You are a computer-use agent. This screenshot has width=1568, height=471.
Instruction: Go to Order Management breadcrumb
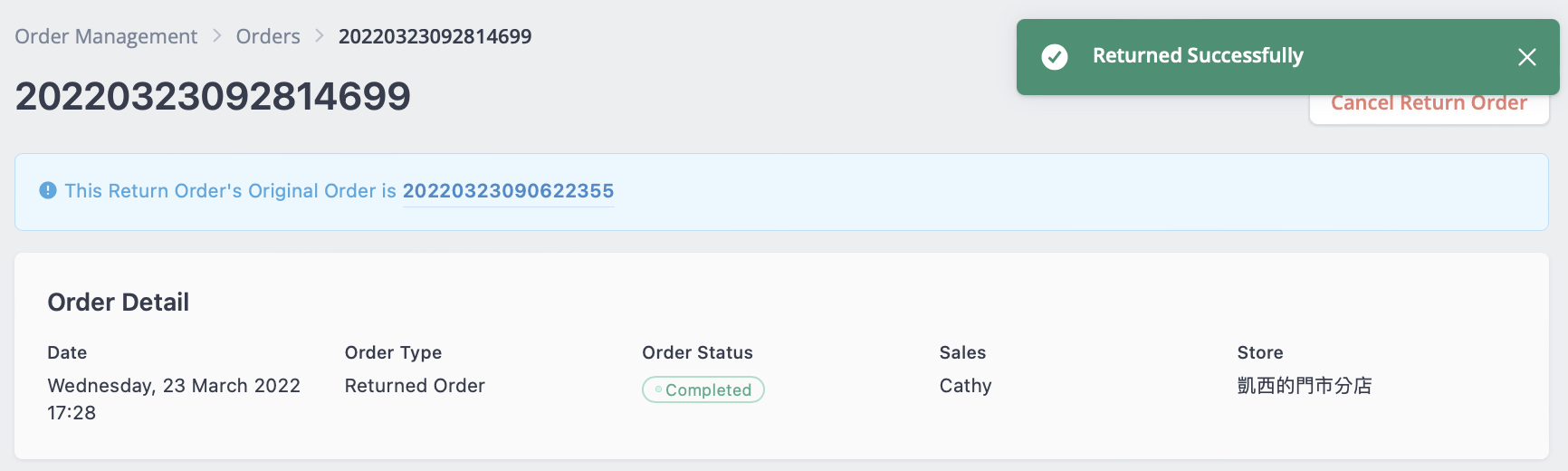pos(106,36)
